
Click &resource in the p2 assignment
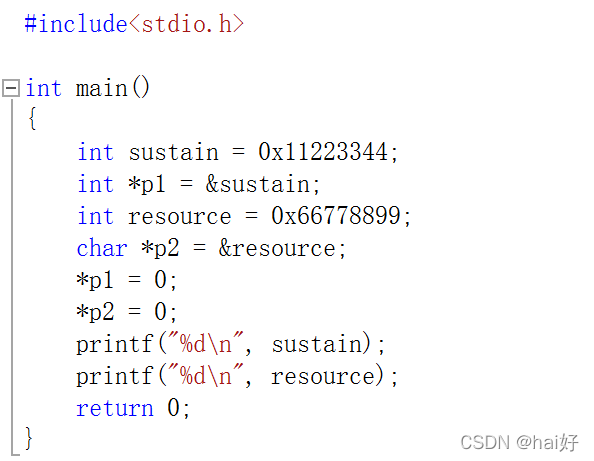point(277,249)
